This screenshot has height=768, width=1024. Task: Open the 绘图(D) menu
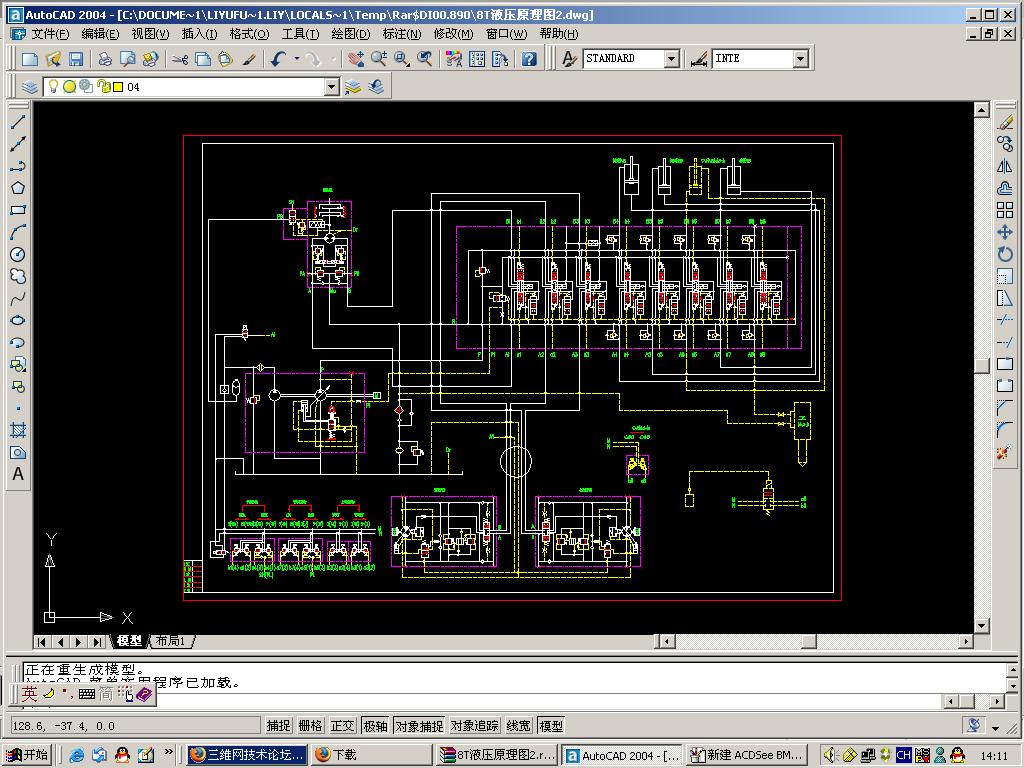(350, 34)
